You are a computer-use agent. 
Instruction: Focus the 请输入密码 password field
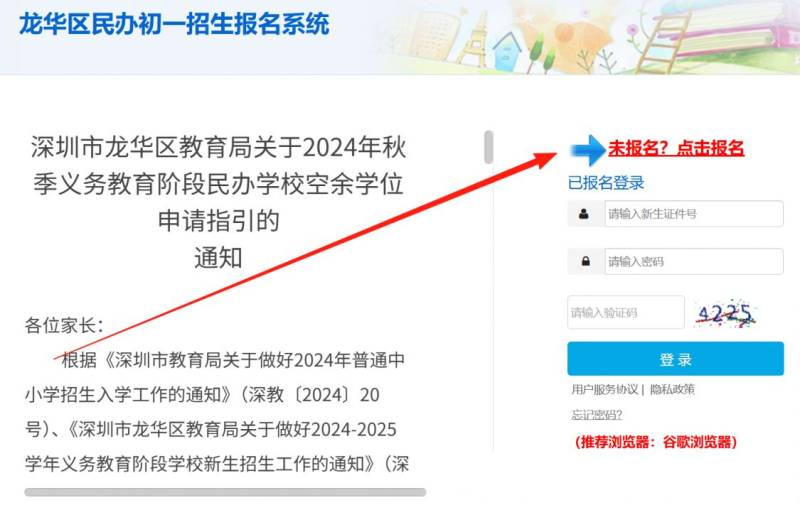[x=694, y=261]
